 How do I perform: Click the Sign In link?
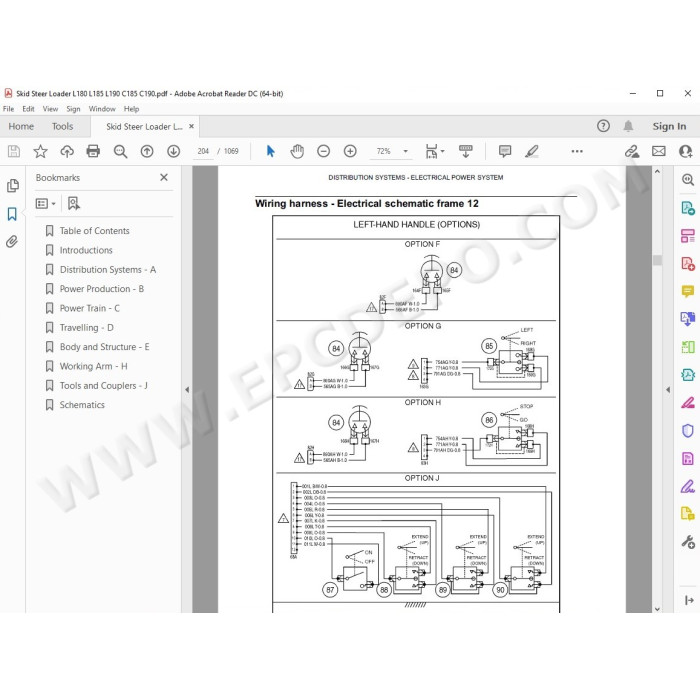coord(669,126)
